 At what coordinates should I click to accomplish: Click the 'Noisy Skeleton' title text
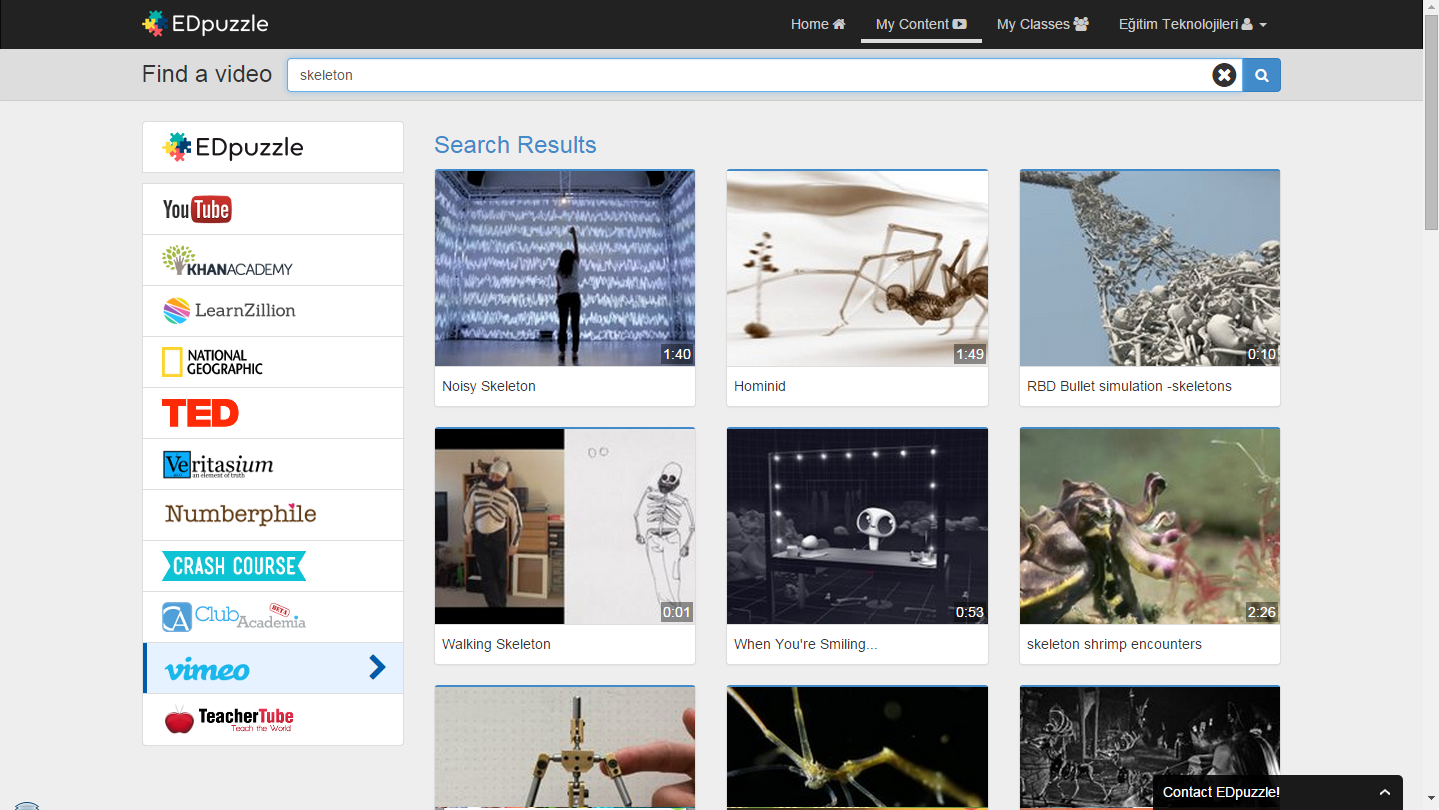(489, 386)
